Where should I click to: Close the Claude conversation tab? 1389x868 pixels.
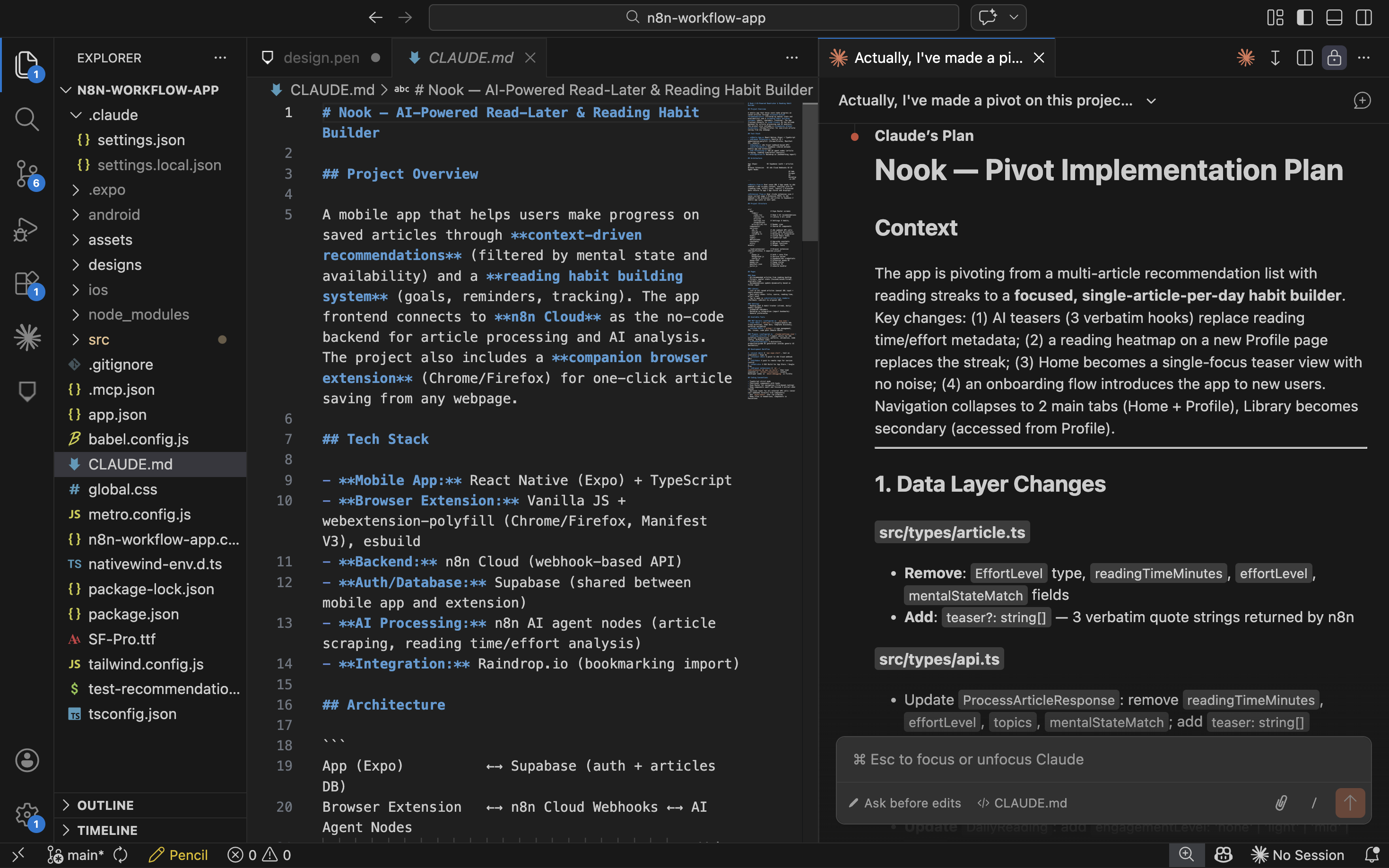(x=1039, y=57)
